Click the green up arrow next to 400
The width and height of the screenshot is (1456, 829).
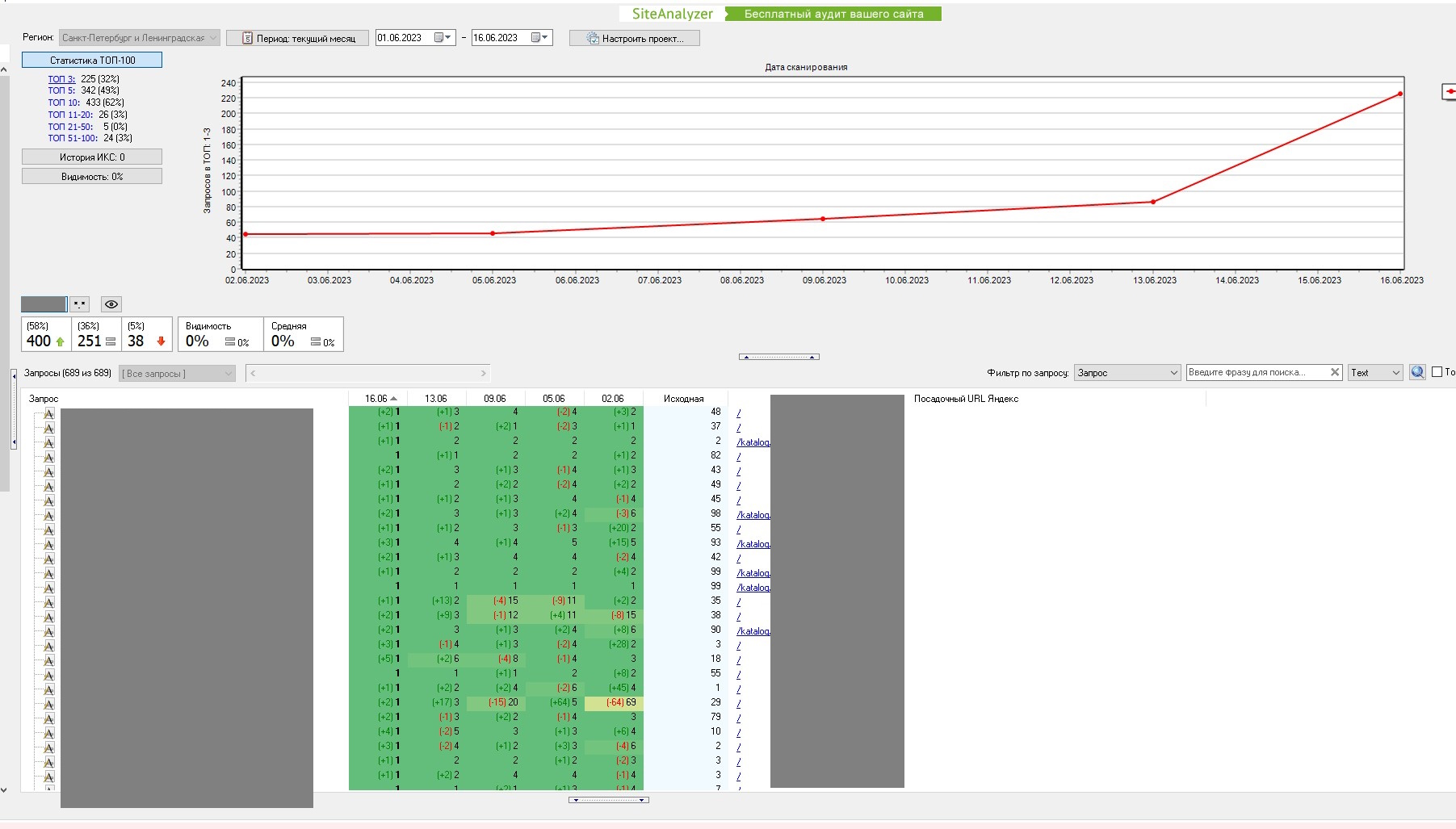(60, 341)
